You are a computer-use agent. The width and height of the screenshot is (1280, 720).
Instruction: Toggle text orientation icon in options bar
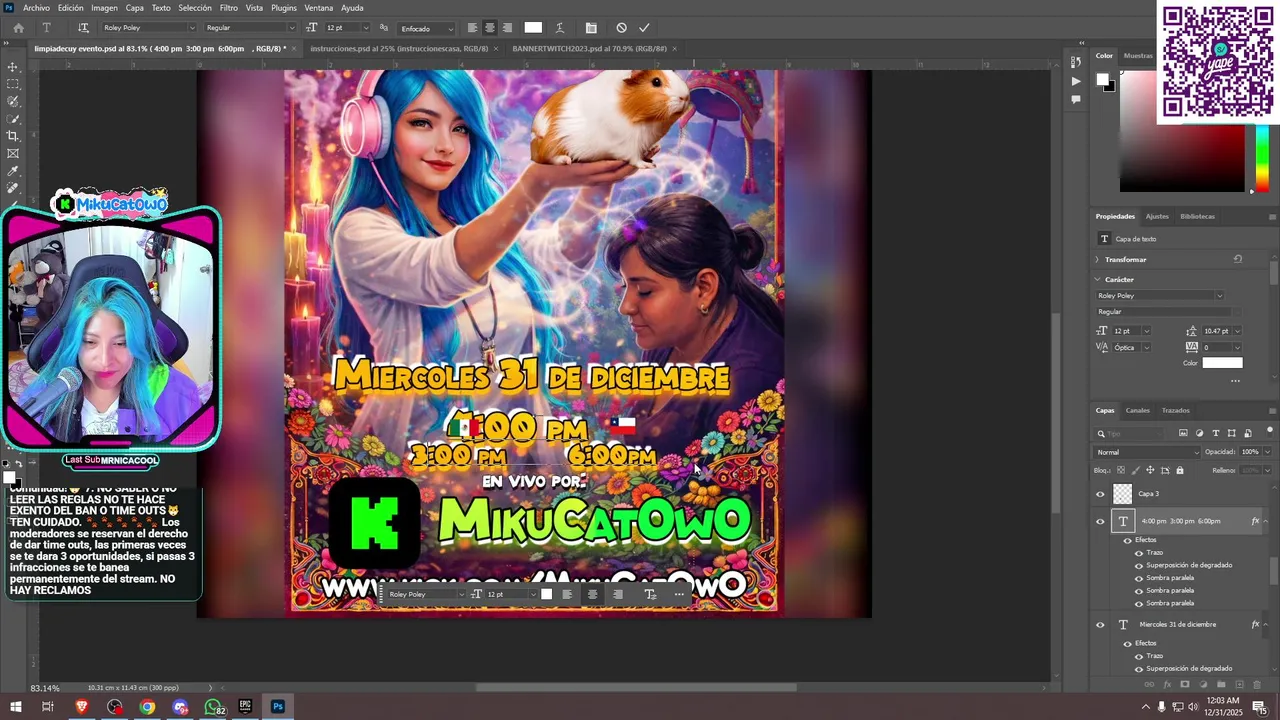83,28
